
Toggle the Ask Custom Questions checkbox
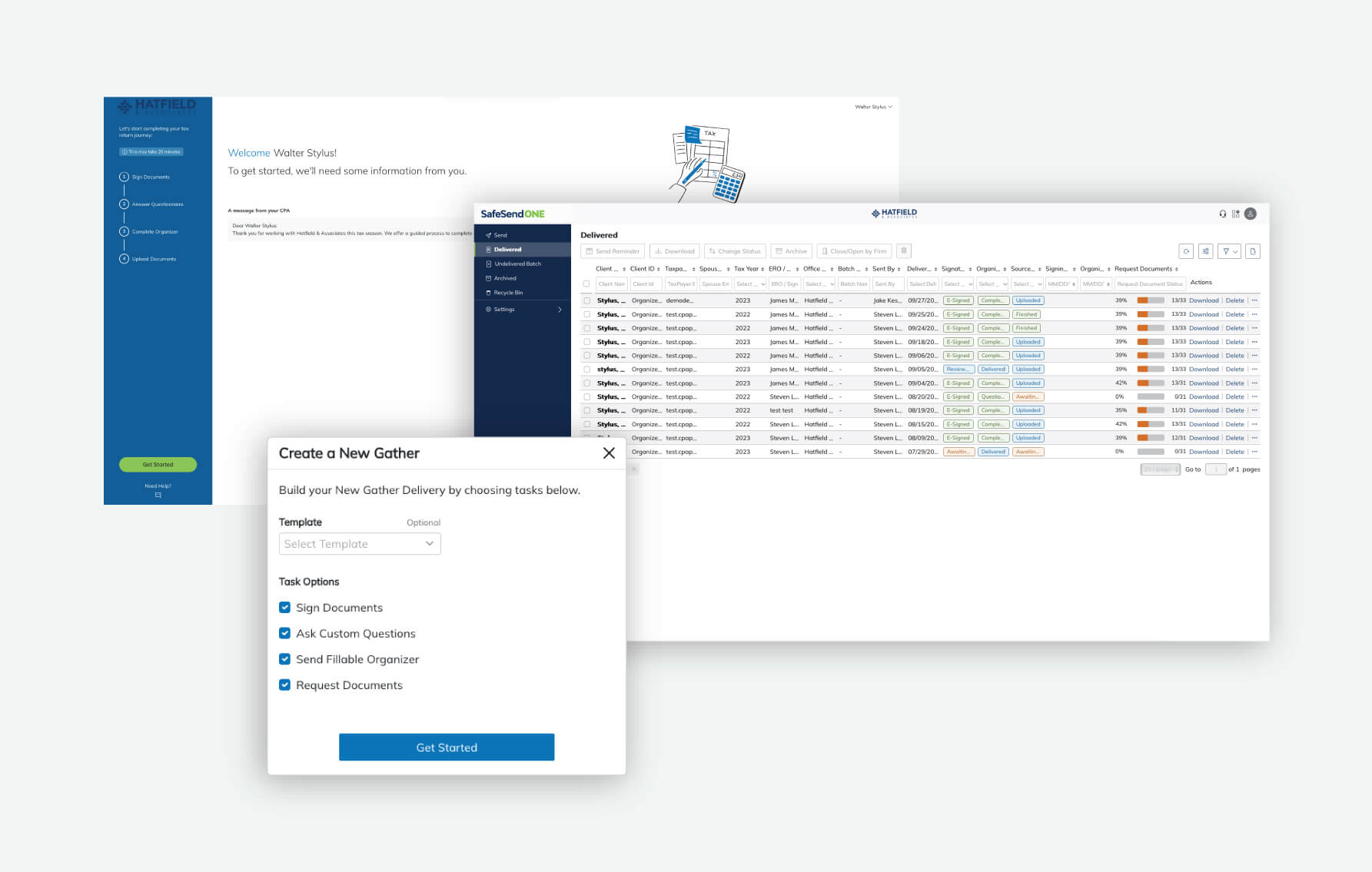click(284, 633)
